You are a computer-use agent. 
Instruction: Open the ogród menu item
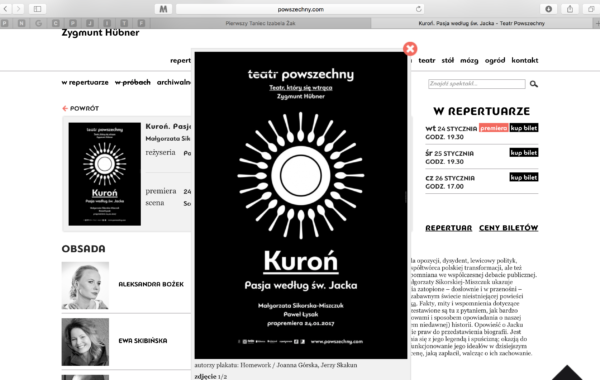pyautogui.click(x=495, y=60)
